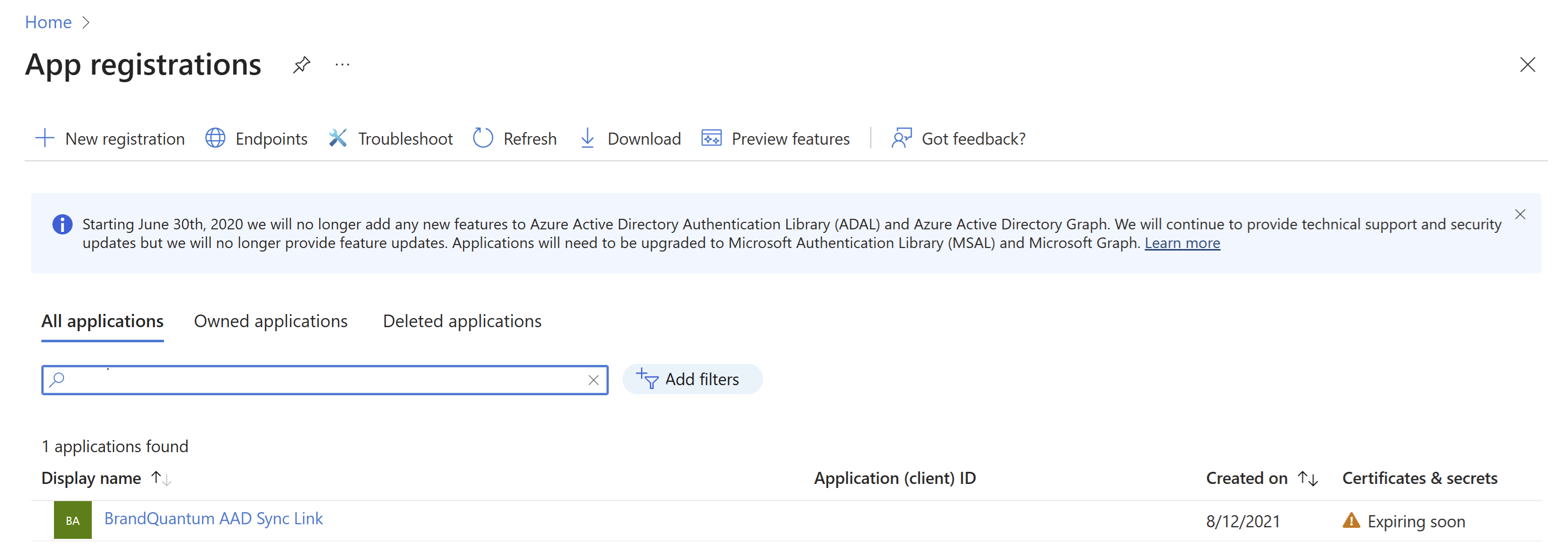Dismiss the ADAL info banner
Image resolution: width=1568 pixels, height=553 pixels.
pos(1519,214)
